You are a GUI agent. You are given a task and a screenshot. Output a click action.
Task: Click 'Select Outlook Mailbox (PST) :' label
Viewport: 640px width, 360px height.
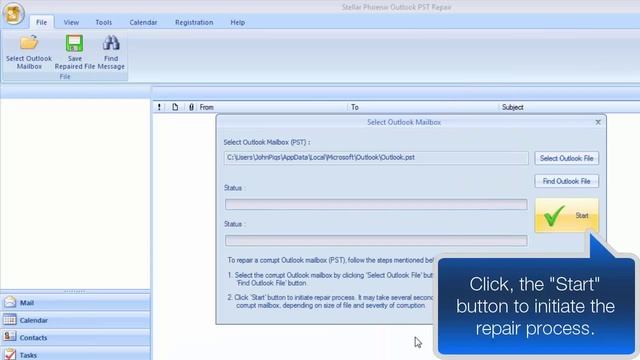point(267,142)
